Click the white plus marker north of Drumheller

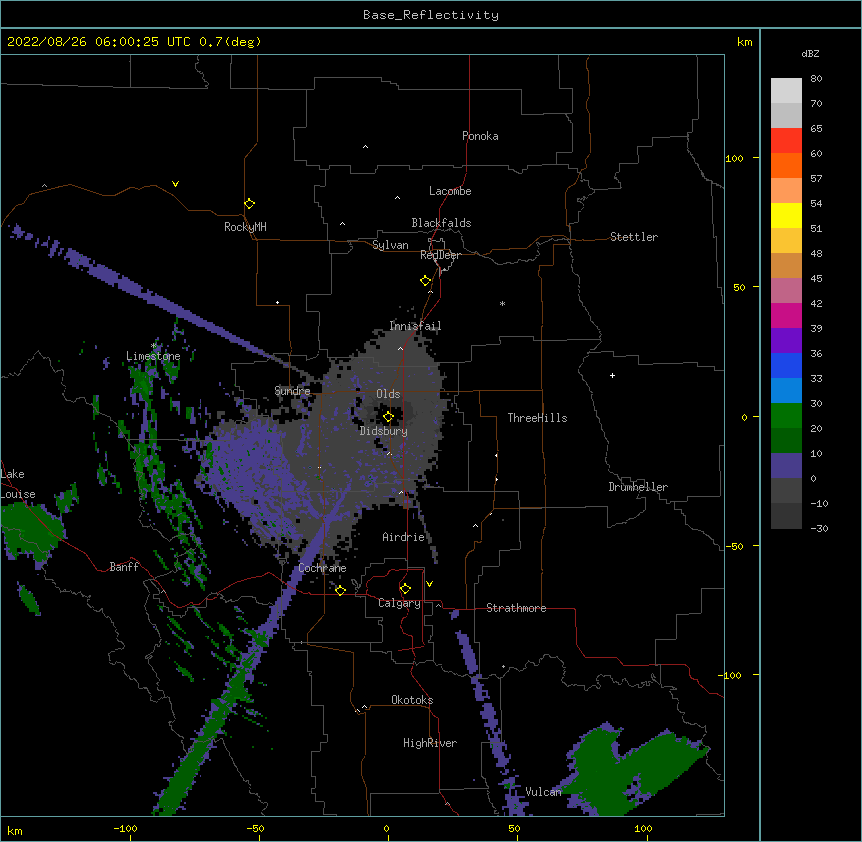coord(612,375)
